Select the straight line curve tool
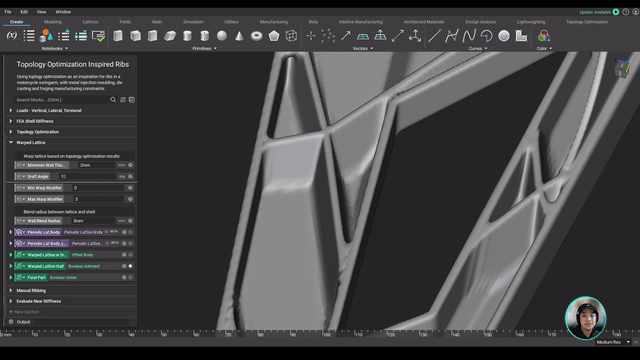Screen dimensions: 640x360 pyautogui.click(x=434, y=36)
